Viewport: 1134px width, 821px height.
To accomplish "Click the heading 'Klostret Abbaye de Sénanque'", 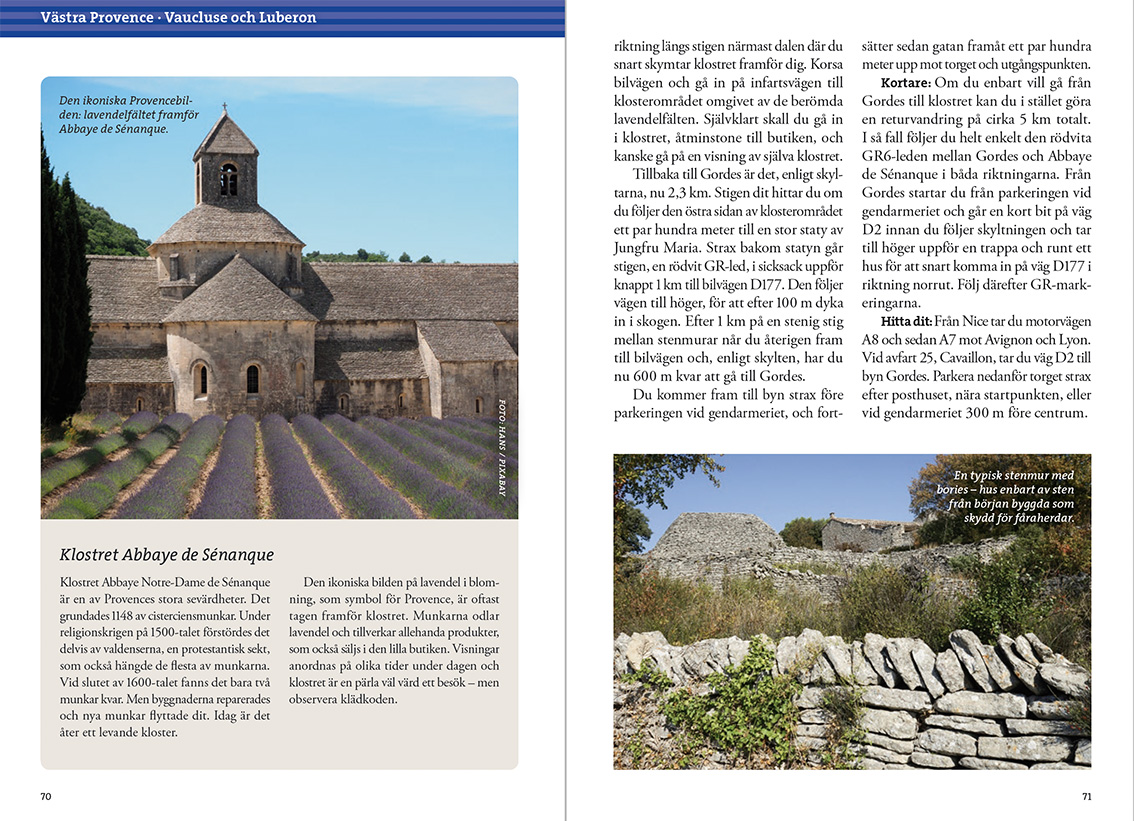I will [x=166, y=554].
